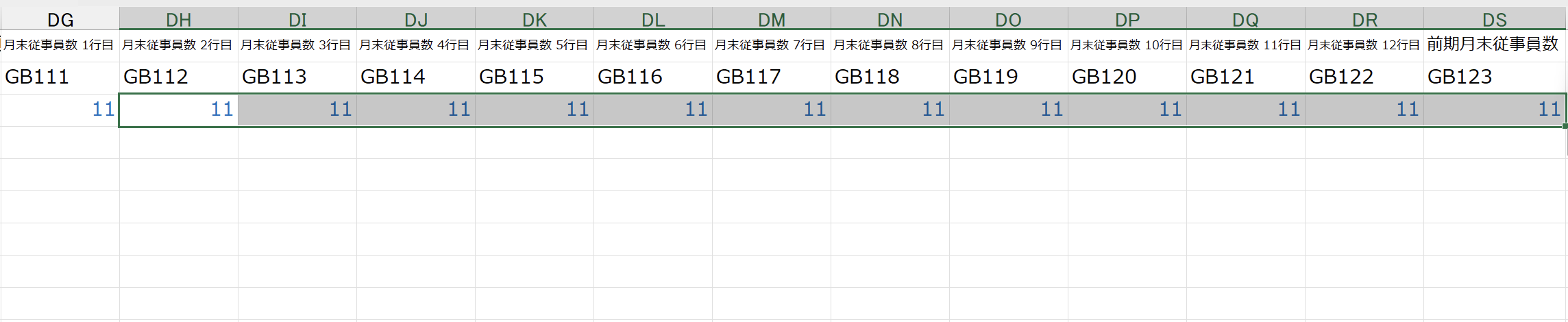Click the active cell under GB112
This screenshot has height=322, width=1568.
tap(178, 110)
